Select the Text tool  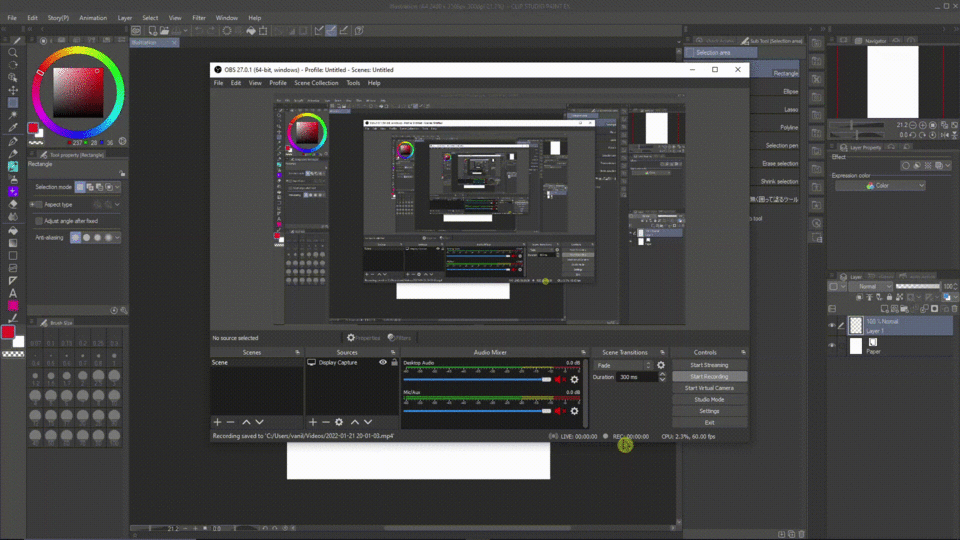point(13,293)
